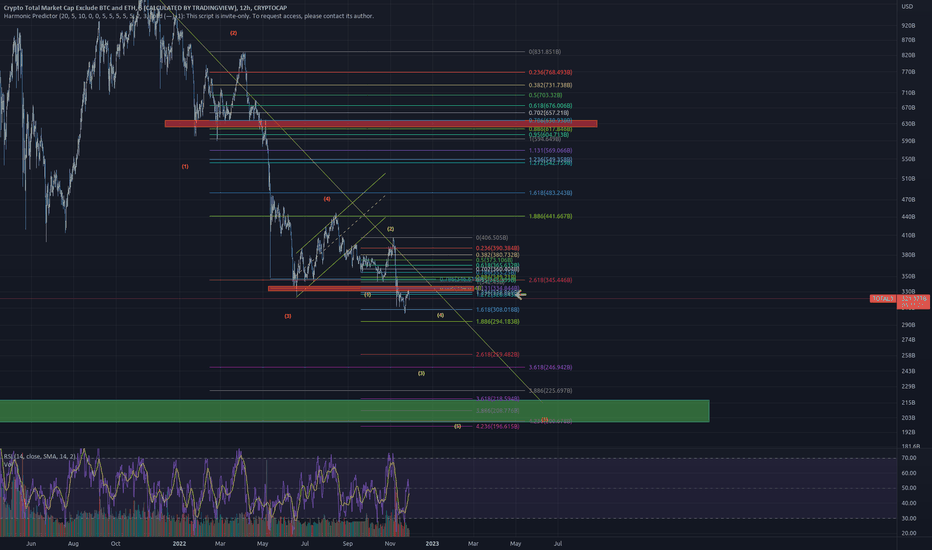Click the 0.382(380.732B) Fibonacci label
This screenshot has height=550, width=932.
coord(498,255)
